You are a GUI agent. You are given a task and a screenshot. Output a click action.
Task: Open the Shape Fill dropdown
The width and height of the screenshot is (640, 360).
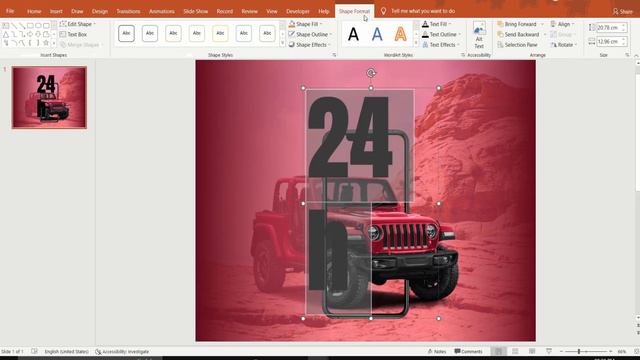305,24
